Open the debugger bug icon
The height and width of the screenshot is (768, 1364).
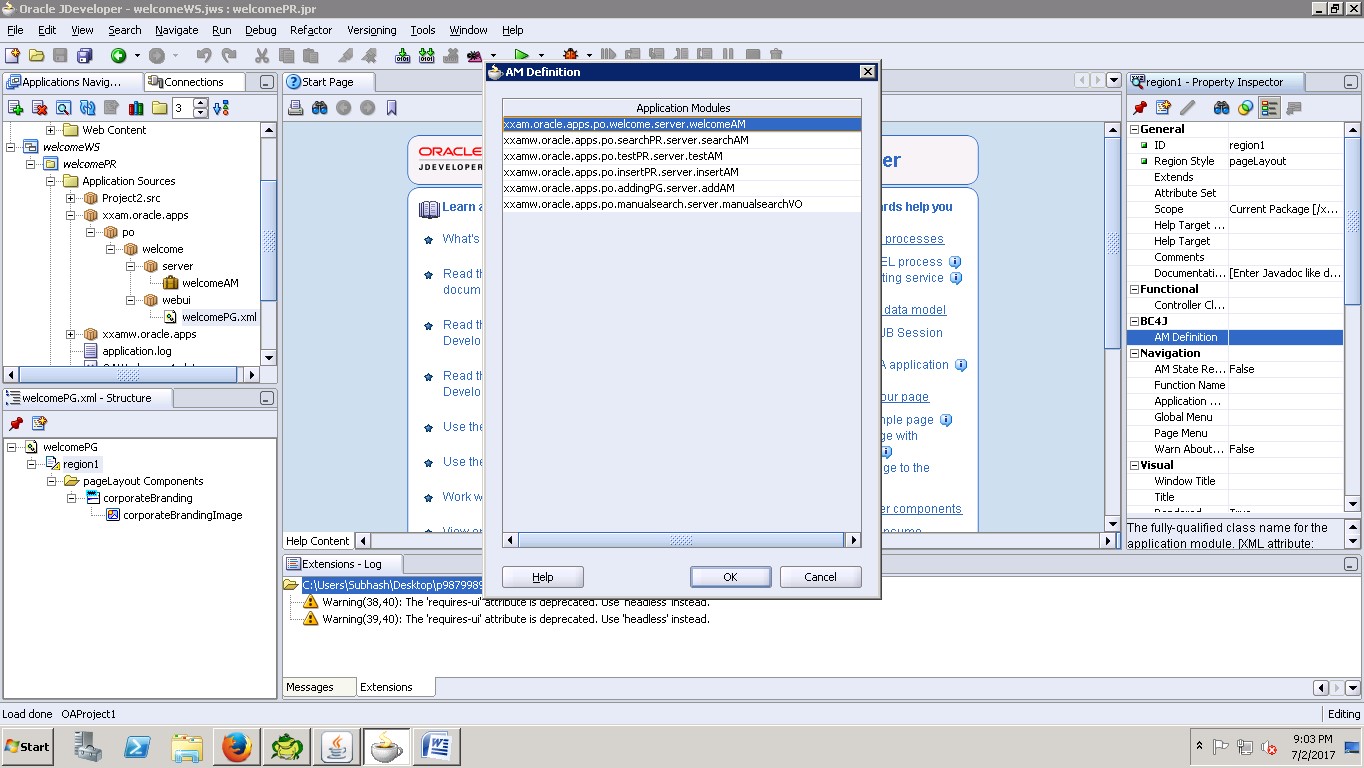coord(569,55)
